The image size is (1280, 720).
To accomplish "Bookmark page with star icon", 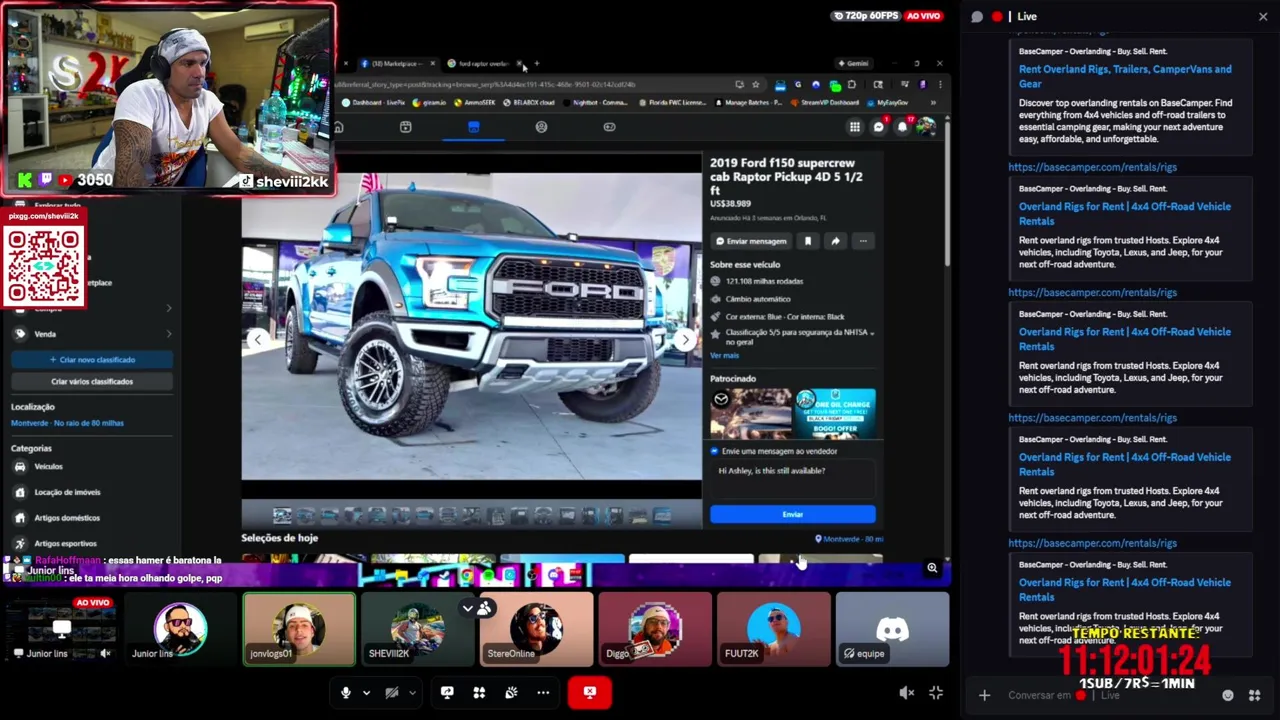I will 756,85.
